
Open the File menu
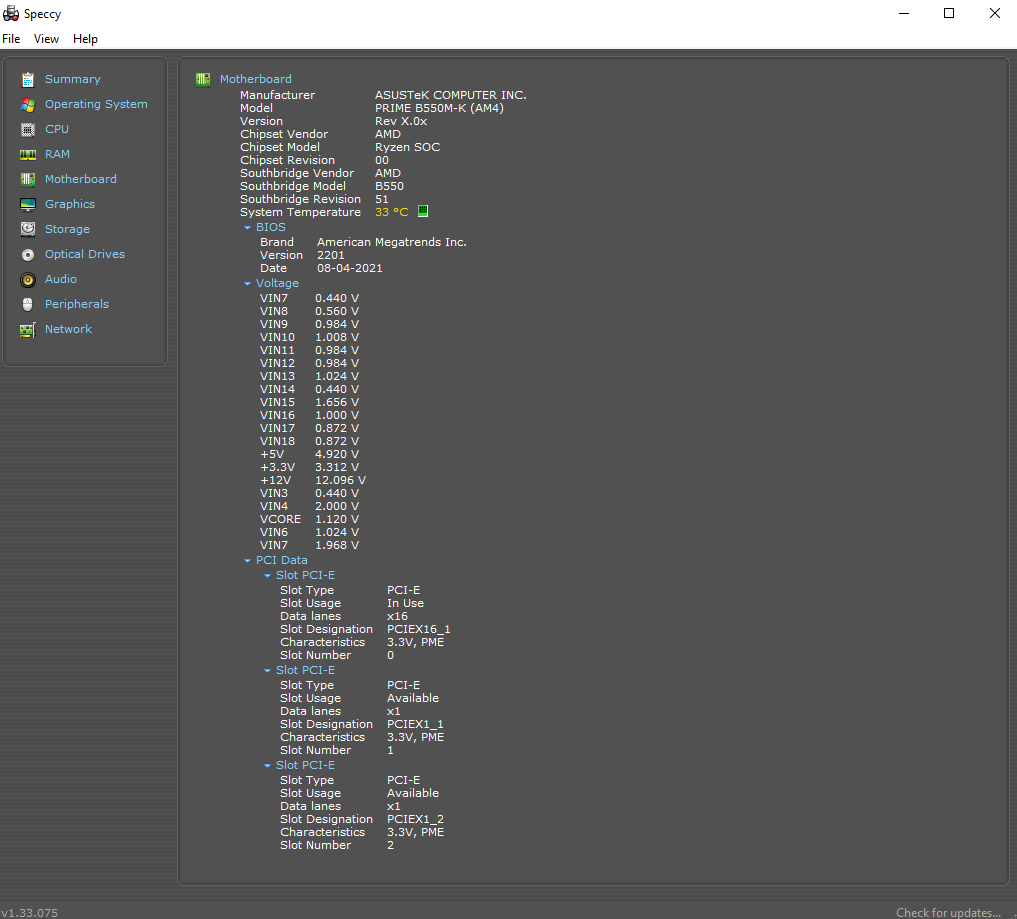pyautogui.click(x=11, y=39)
